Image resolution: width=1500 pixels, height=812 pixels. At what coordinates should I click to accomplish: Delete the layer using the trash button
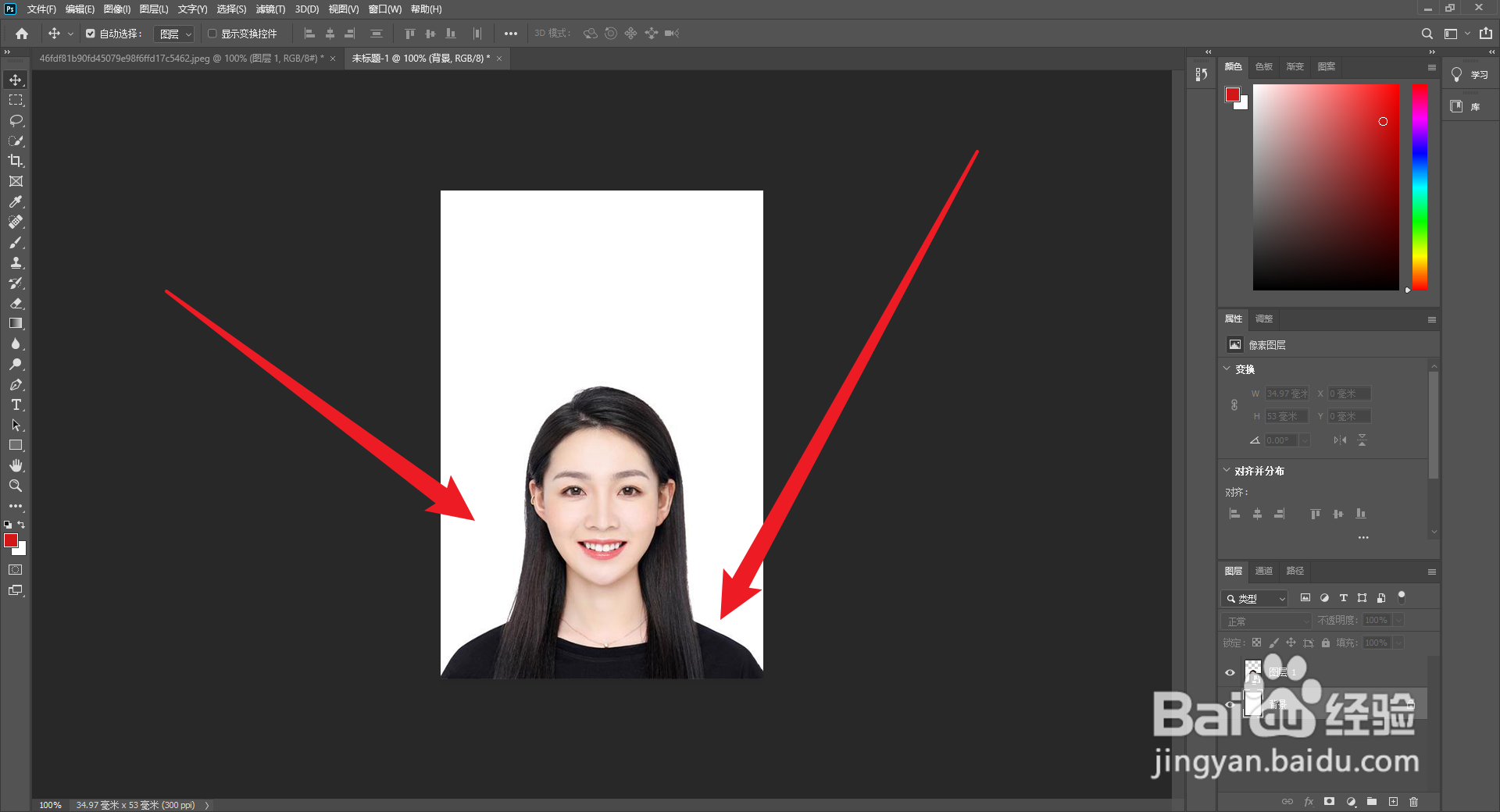tap(1414, 802)
